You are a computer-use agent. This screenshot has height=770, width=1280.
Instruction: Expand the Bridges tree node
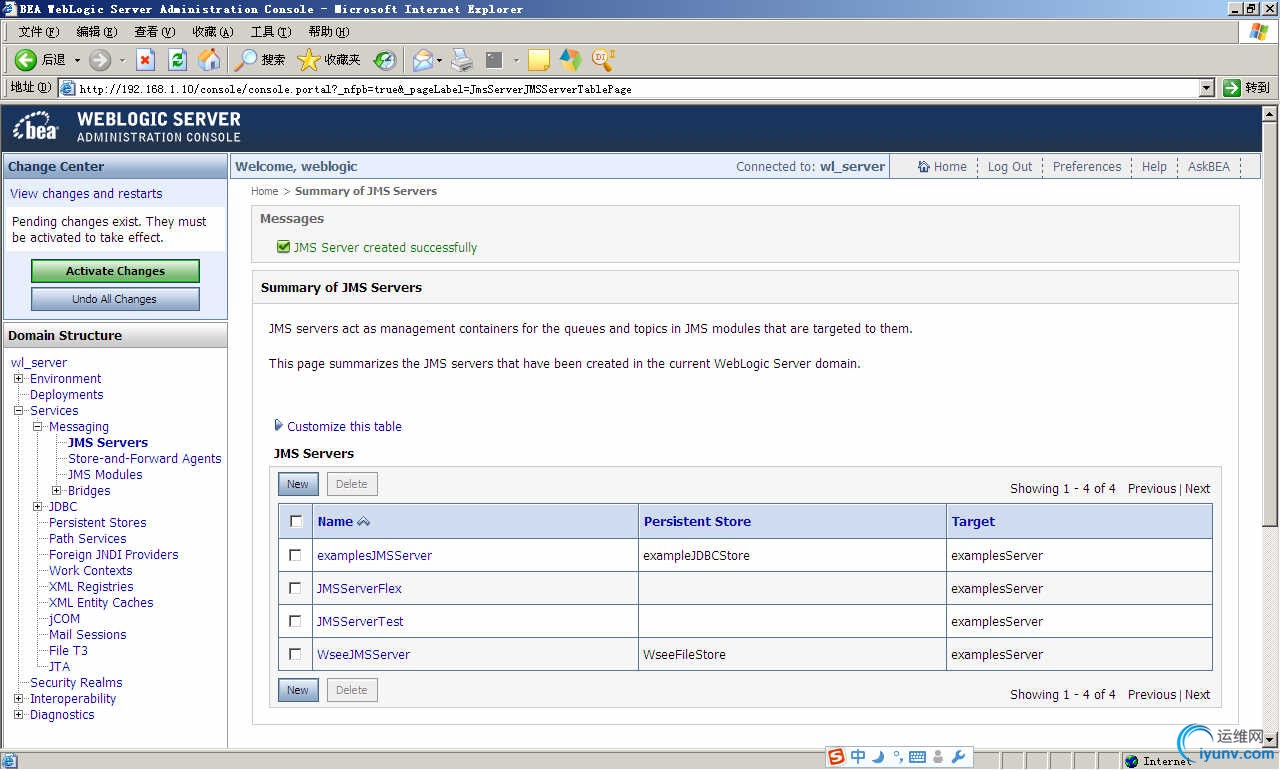click(57, 491)
